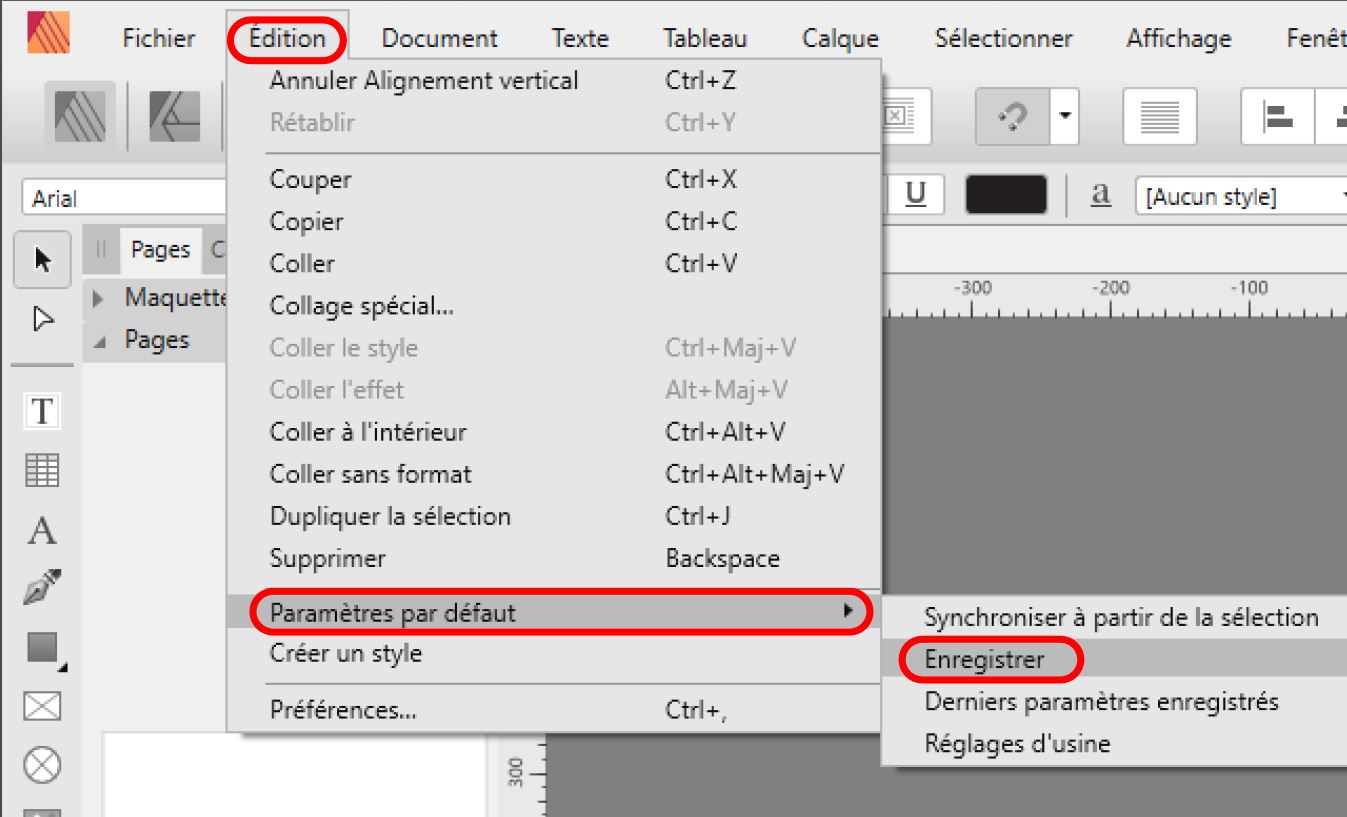Open the Document menu
Viewport: 1347px width, 817px height.
(439, 39)
